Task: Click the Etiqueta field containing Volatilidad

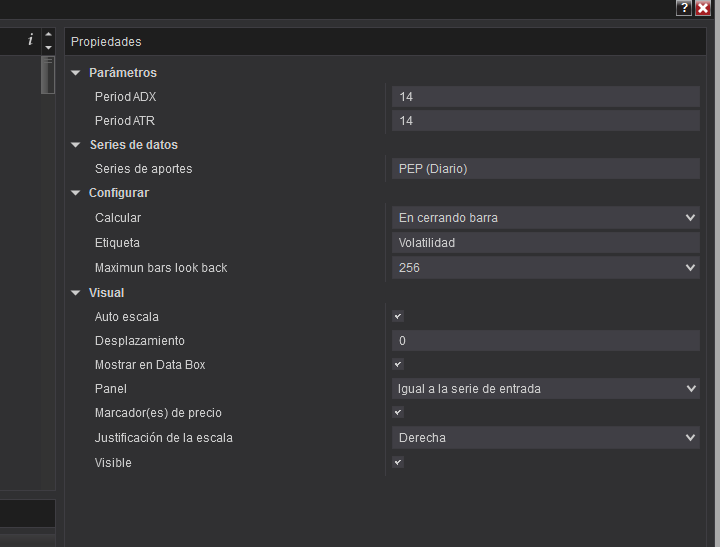Action: tap(546, 243)
